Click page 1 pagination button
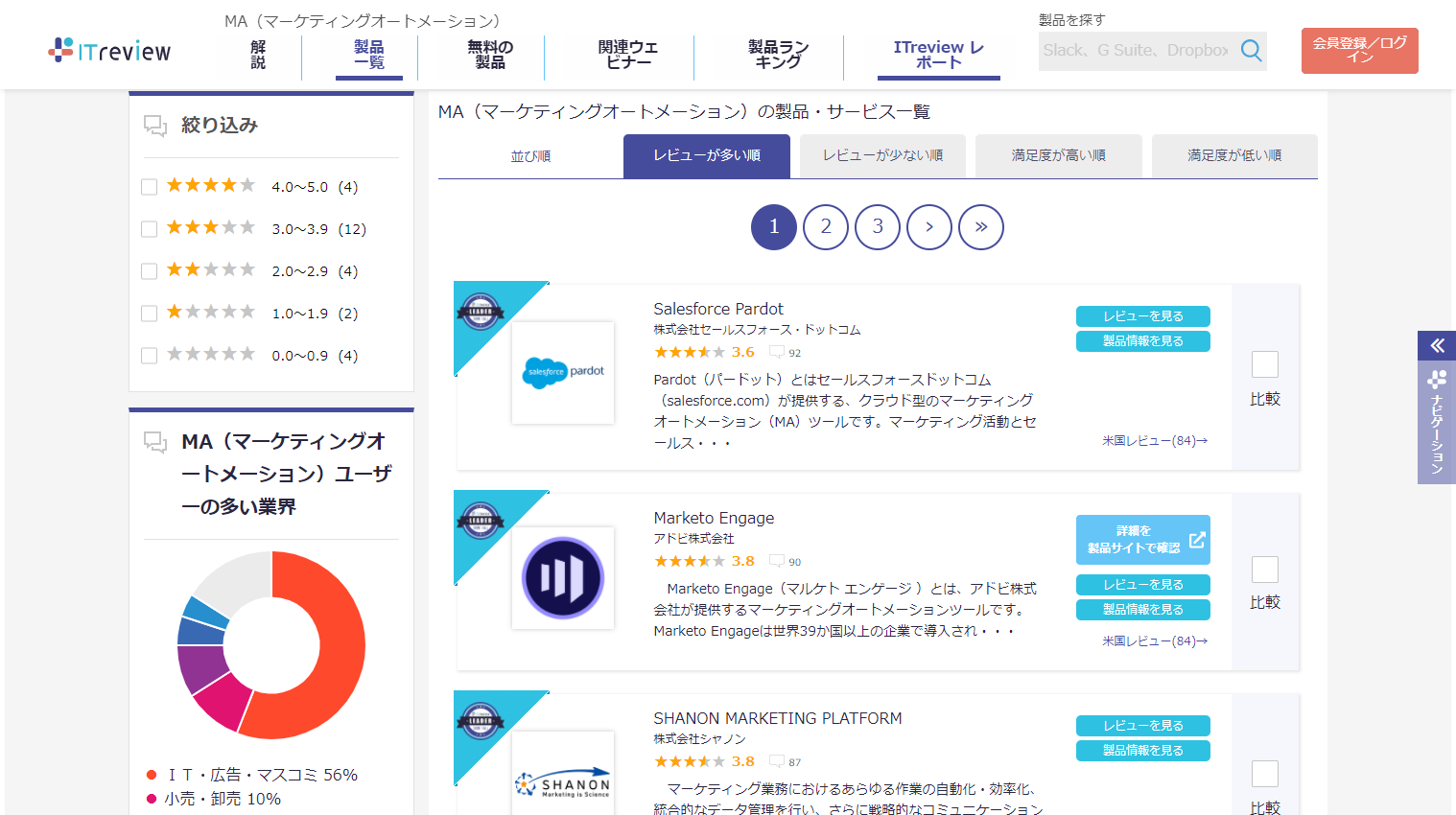Image resolution: width=1456 pixels, height=815 pixels. (774, 227)
